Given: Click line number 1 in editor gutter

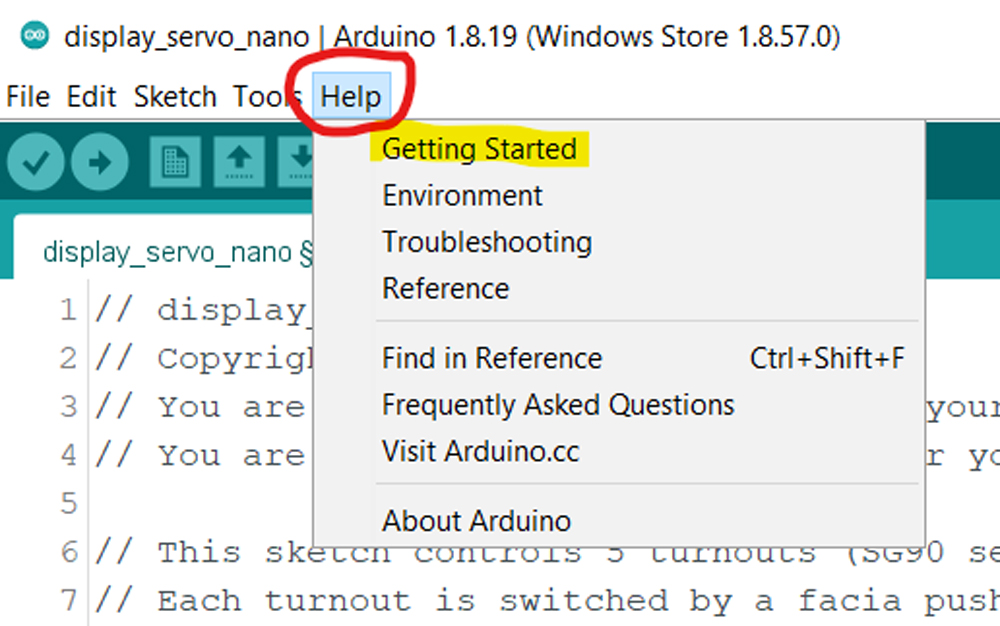Looking at the screenshot, I should click(68, 310).
